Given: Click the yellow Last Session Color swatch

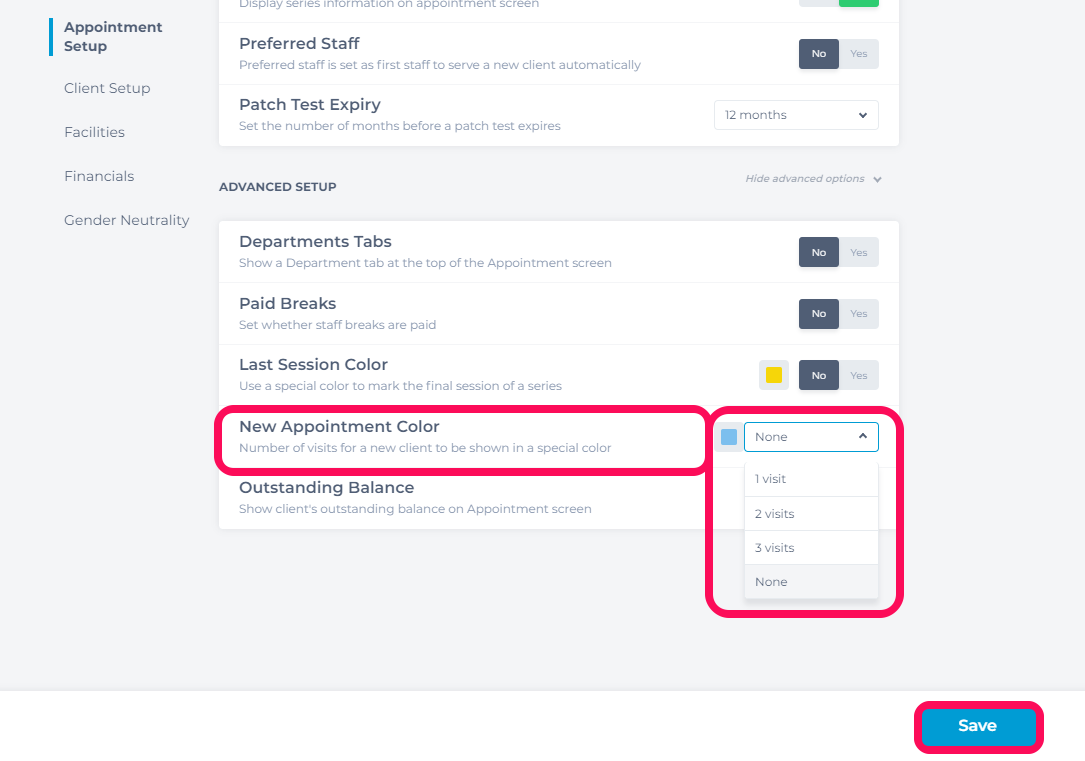Looking at the screenshot, I should pos(774,375).
